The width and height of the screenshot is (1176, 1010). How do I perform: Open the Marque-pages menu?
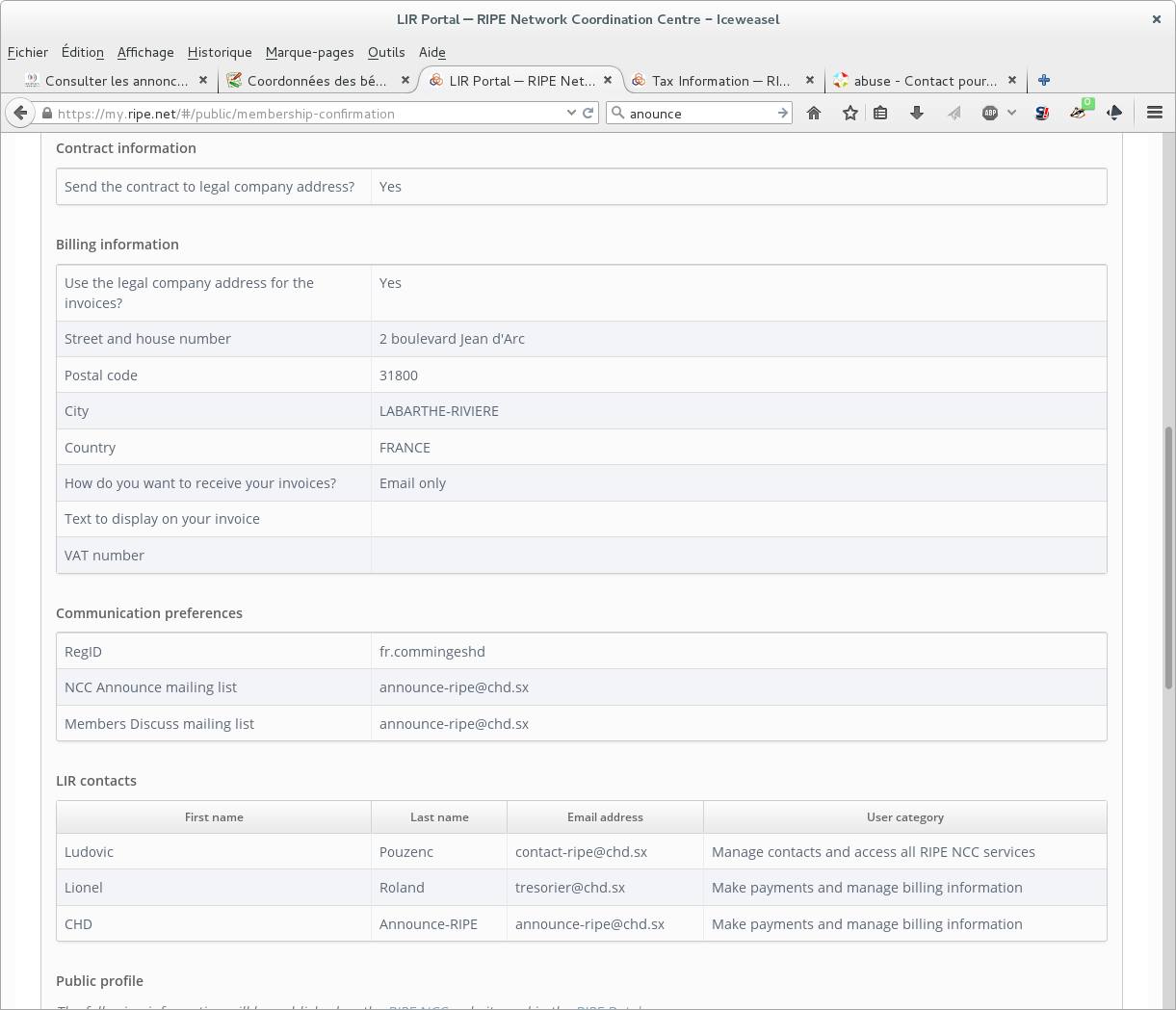pyautogui.click(x=310, y=52)
